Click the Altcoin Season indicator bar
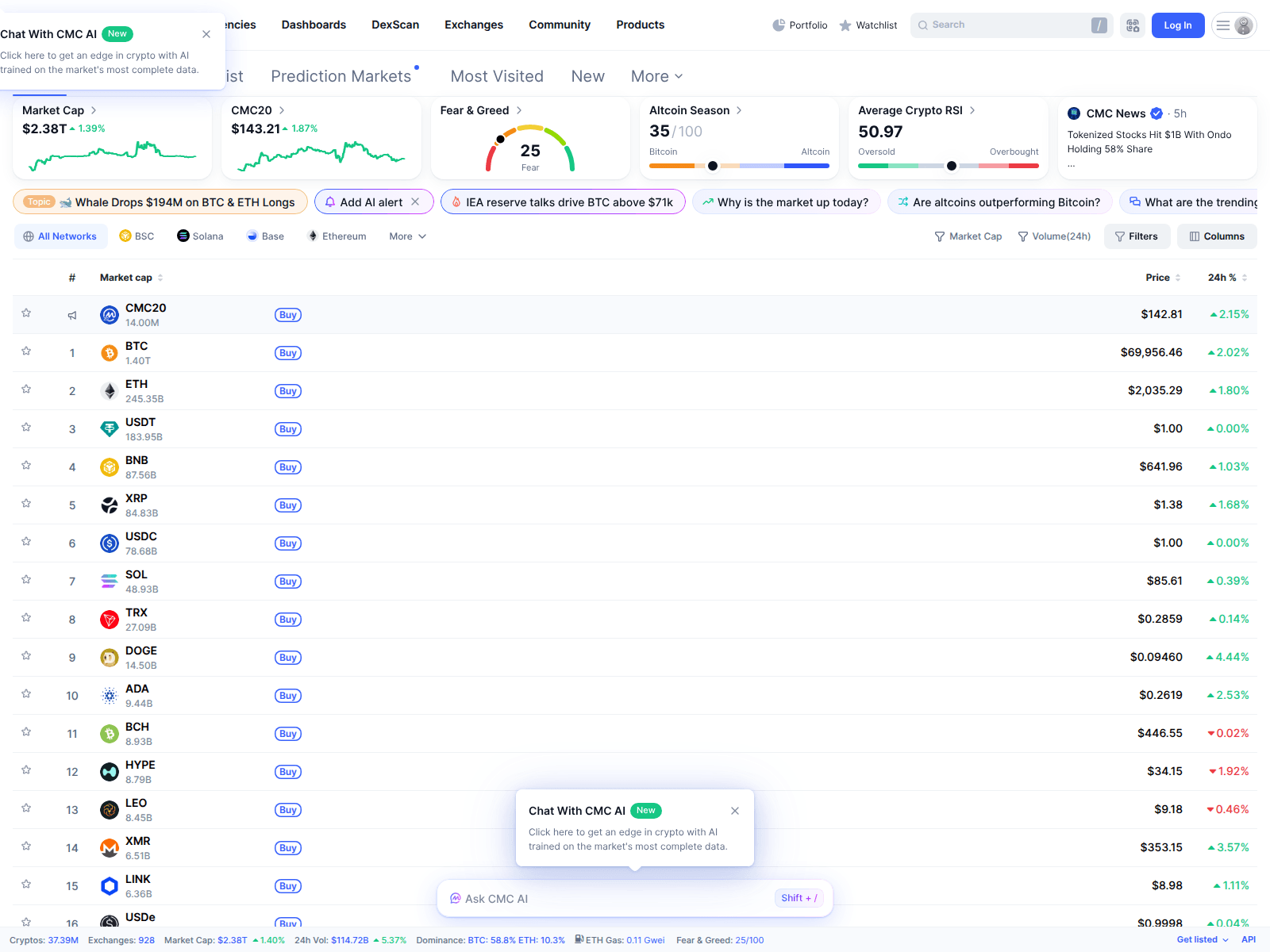 coord(739,166)
